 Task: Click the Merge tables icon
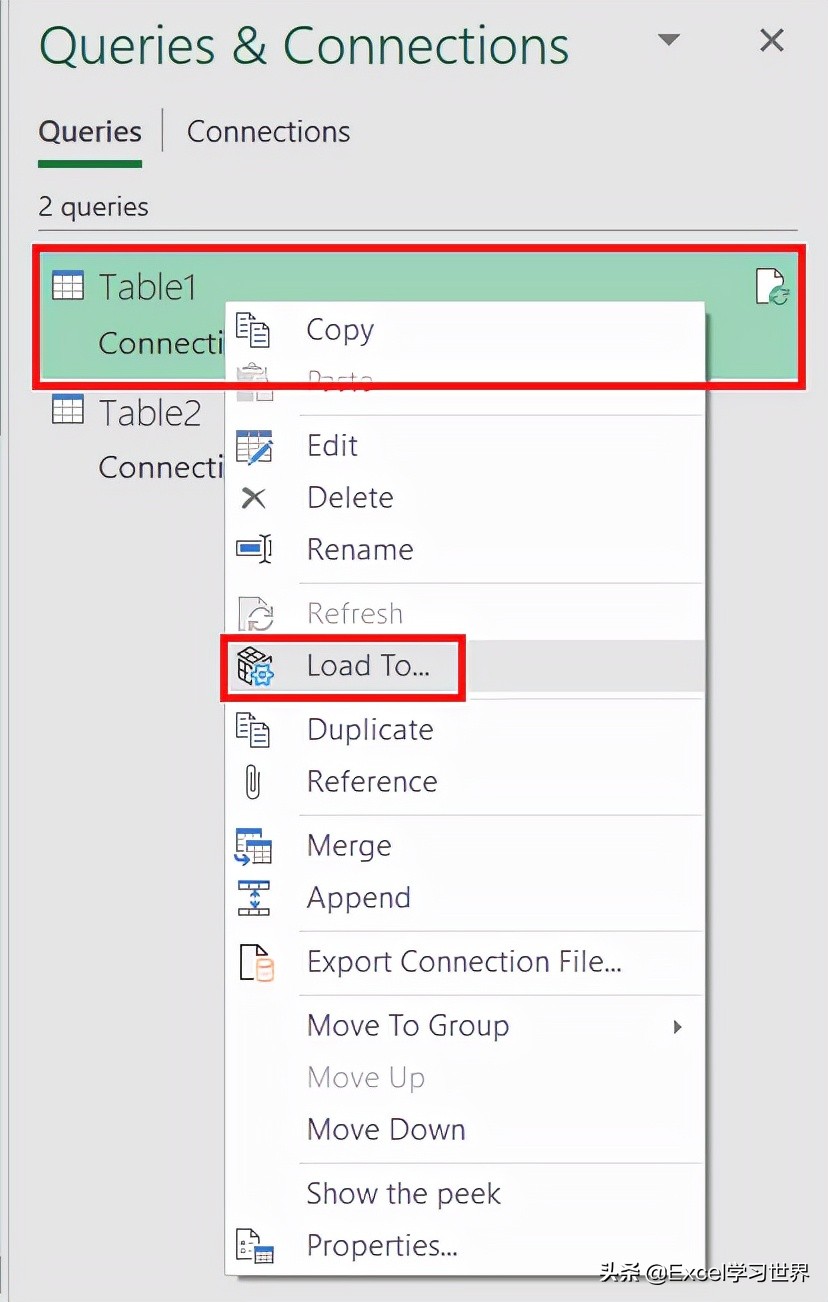254,846
